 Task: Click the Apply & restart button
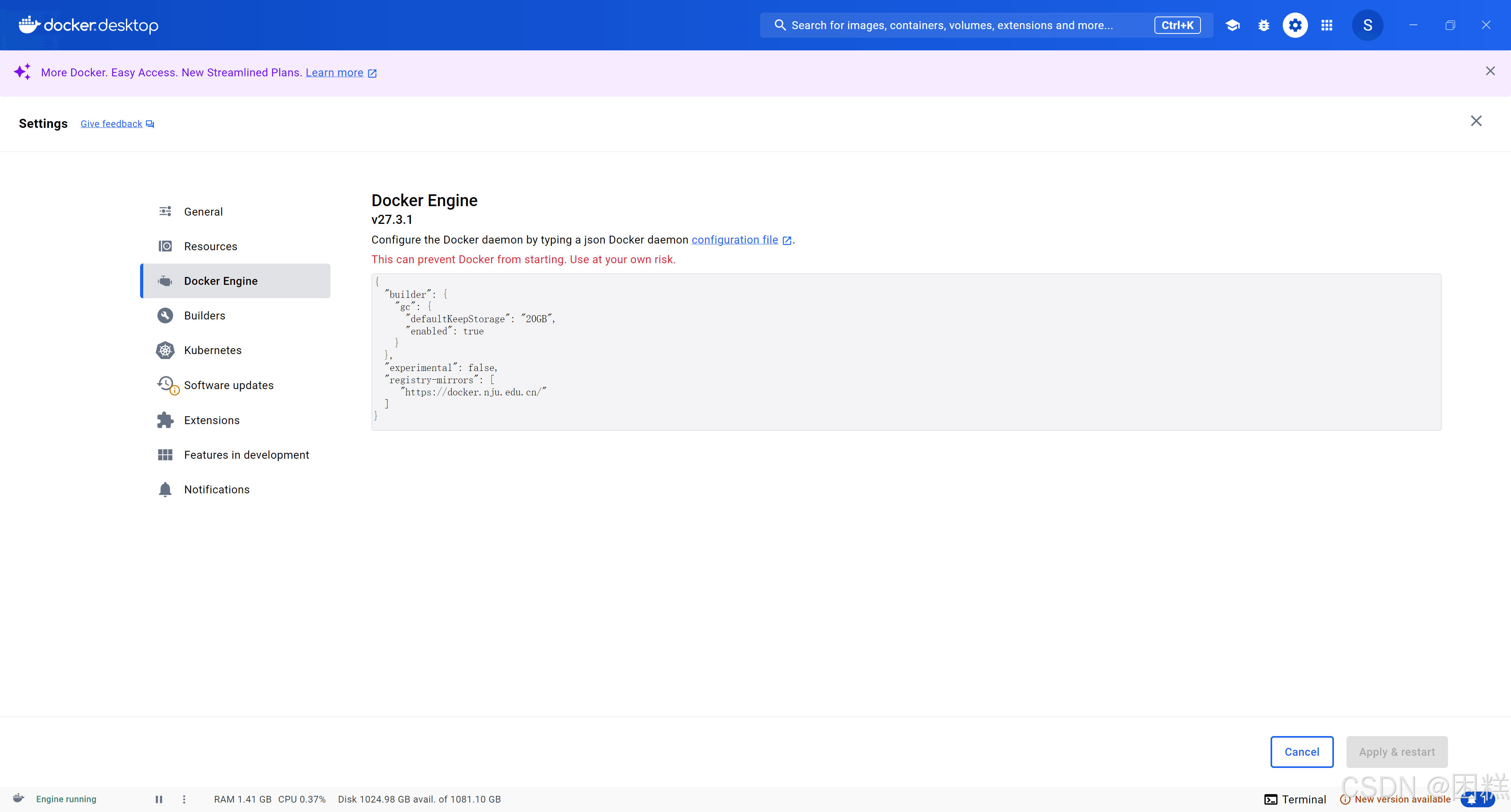coord(1396,752)
